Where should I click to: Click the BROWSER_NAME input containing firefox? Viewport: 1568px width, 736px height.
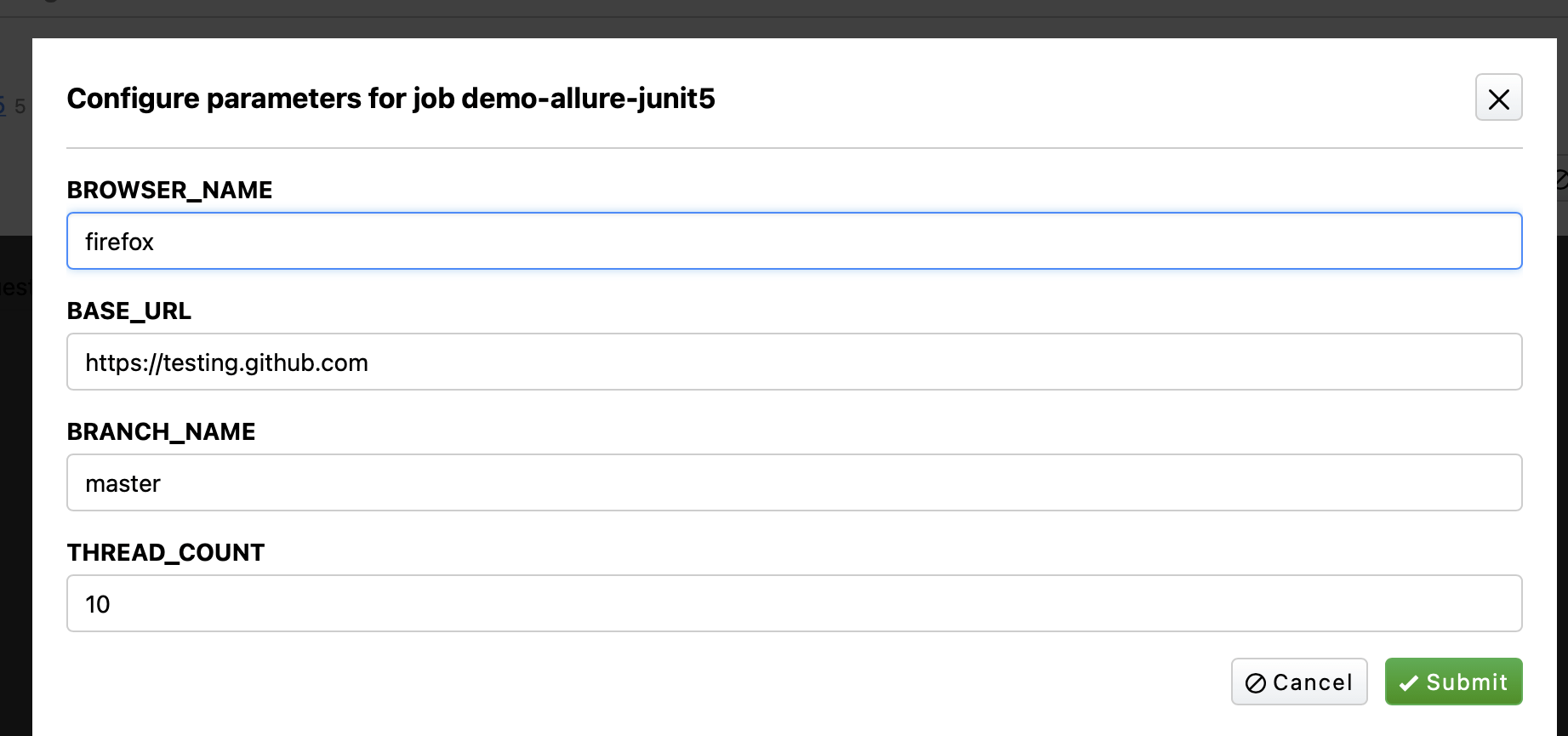[794, 242]
